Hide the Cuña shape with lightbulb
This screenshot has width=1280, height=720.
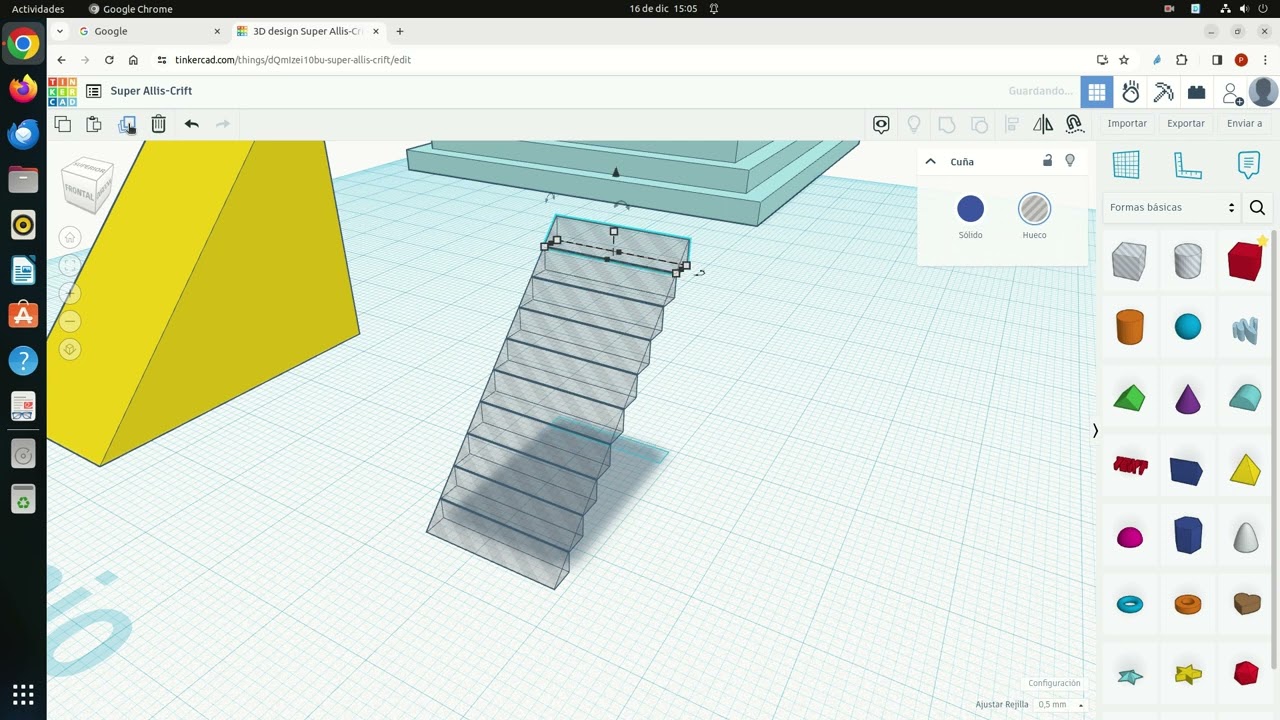(1070, 160)
